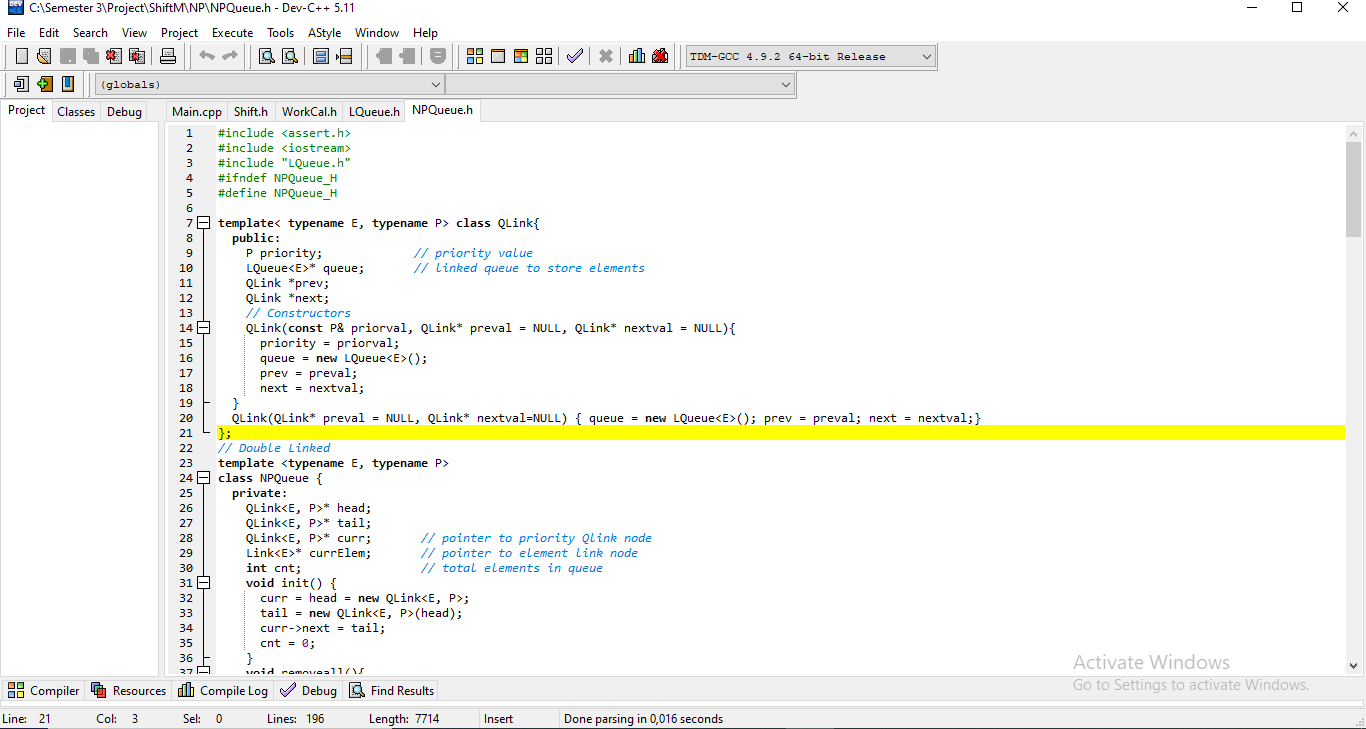Click the Project Options shield icon

(438, 56)
